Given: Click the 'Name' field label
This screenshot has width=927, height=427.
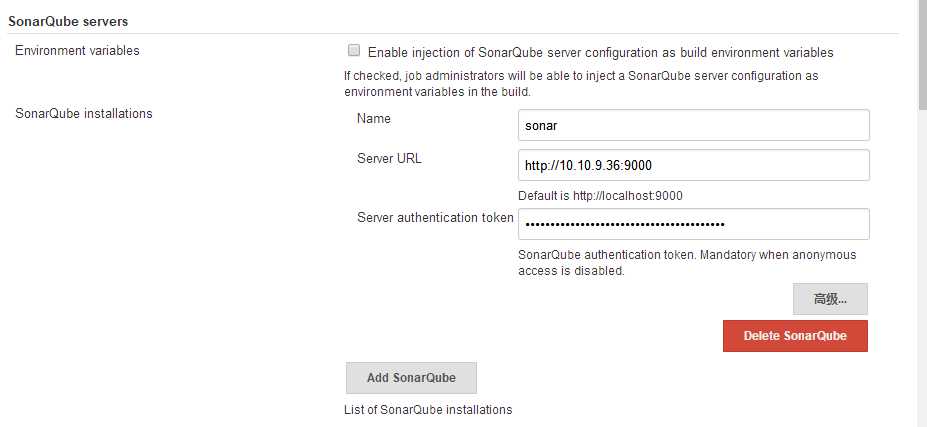Looking at the screenshot, I should point(374,118).
